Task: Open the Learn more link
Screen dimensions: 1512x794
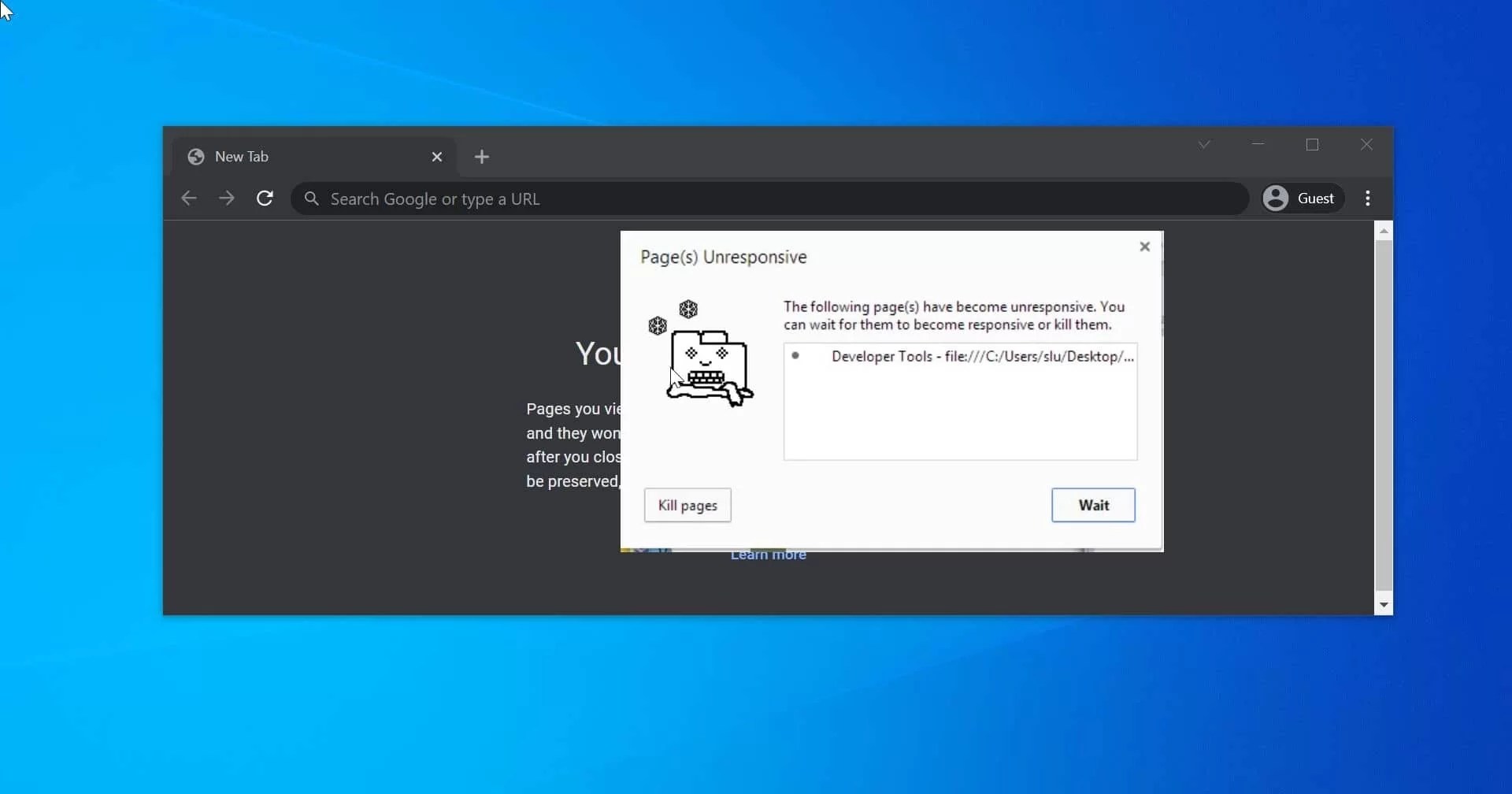Action: (x=769, y=555)
